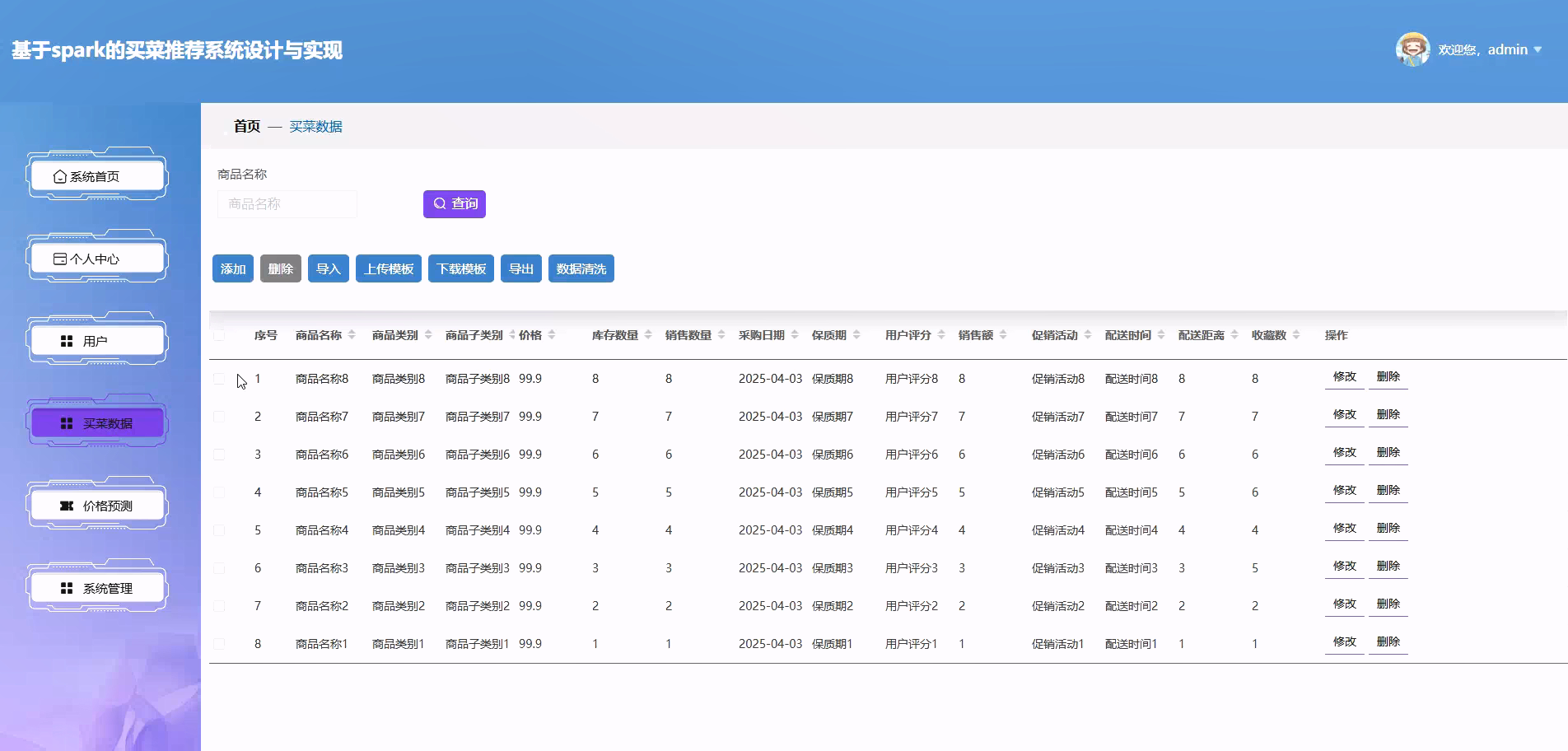The width and height of the screenshot is (1568, 751).
Task: Check the box for row 商品名称5
Action: point(219,492)
